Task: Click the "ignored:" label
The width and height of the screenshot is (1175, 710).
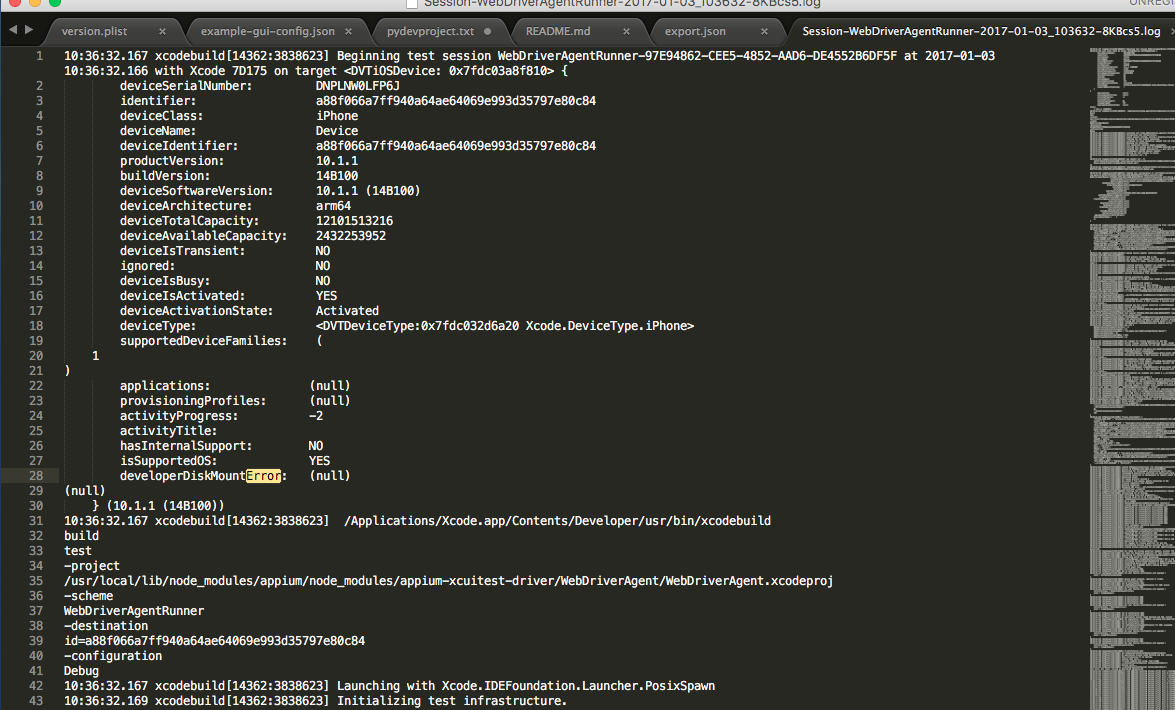Action: point(148,266)
